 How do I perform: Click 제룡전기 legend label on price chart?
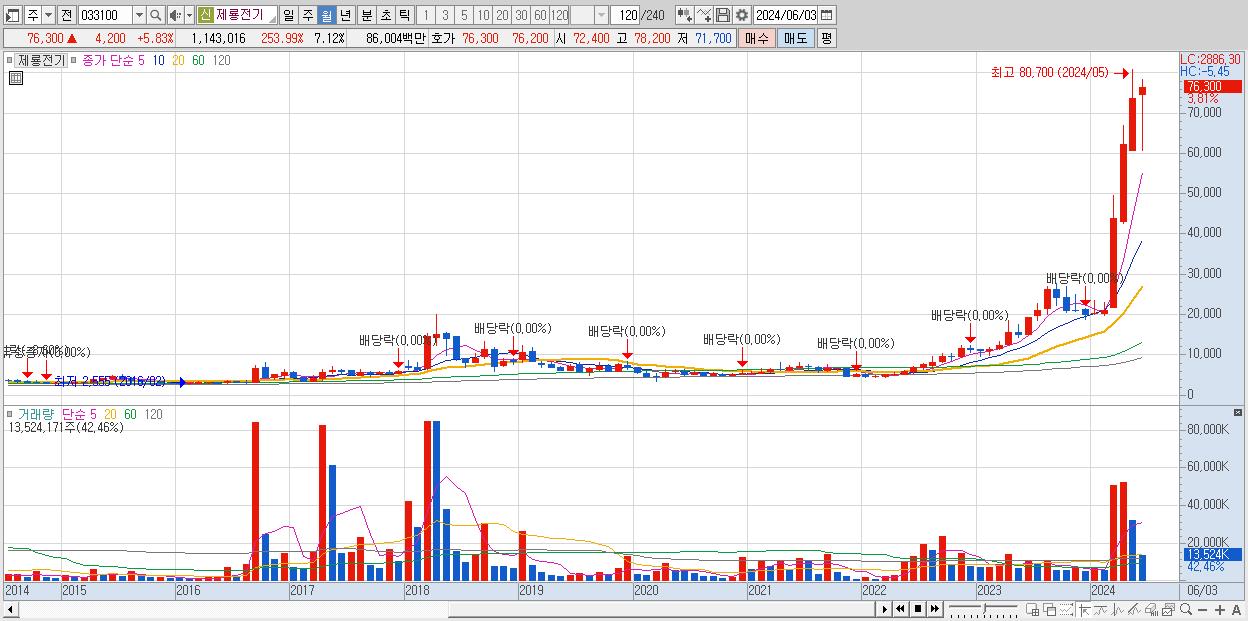pos(41,60)
